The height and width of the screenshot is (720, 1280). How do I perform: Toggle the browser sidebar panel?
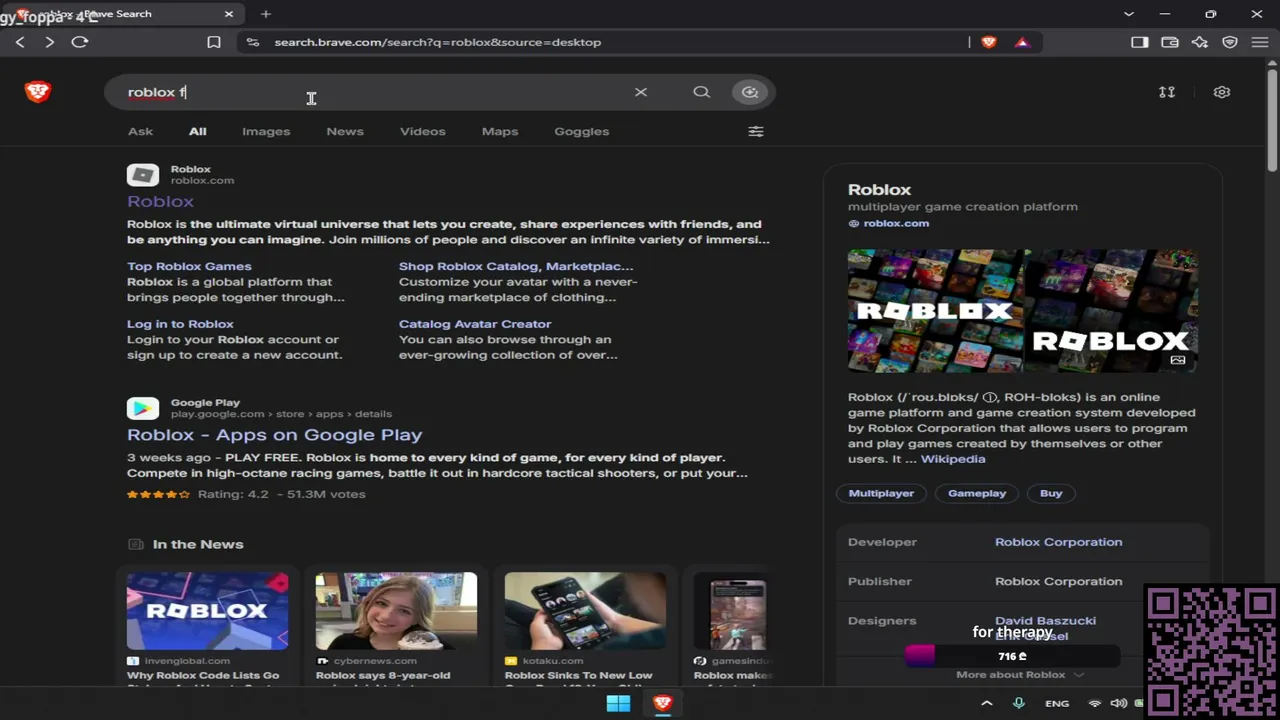point(1139,42)
